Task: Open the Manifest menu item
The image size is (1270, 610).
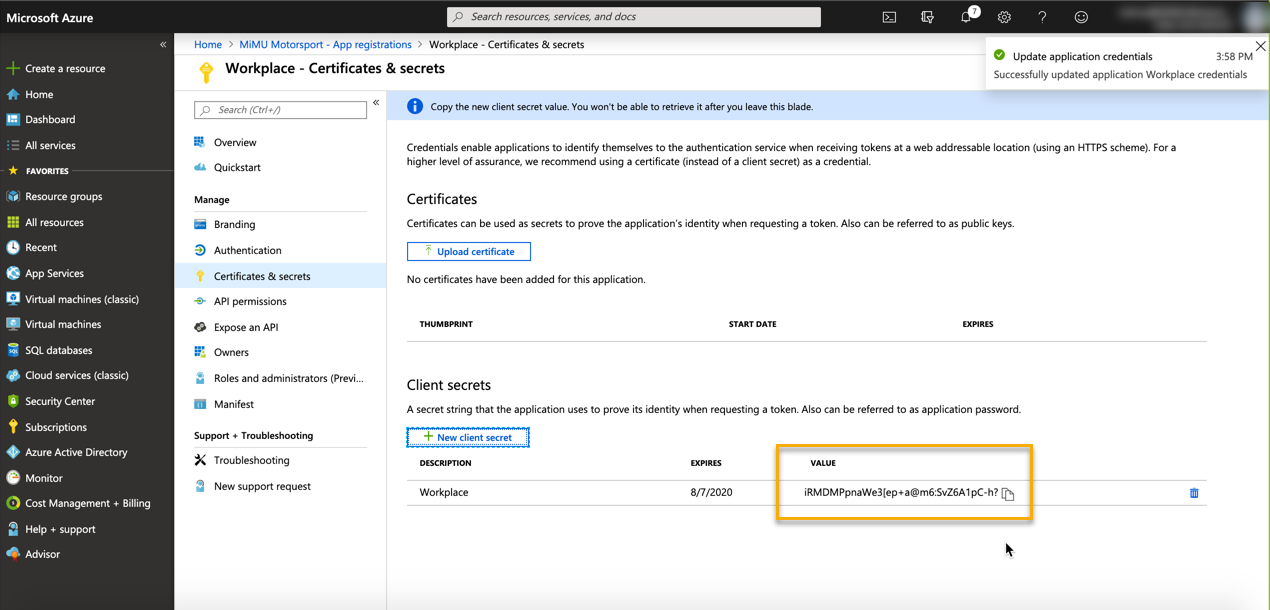Action: click(x=234, y=404)
